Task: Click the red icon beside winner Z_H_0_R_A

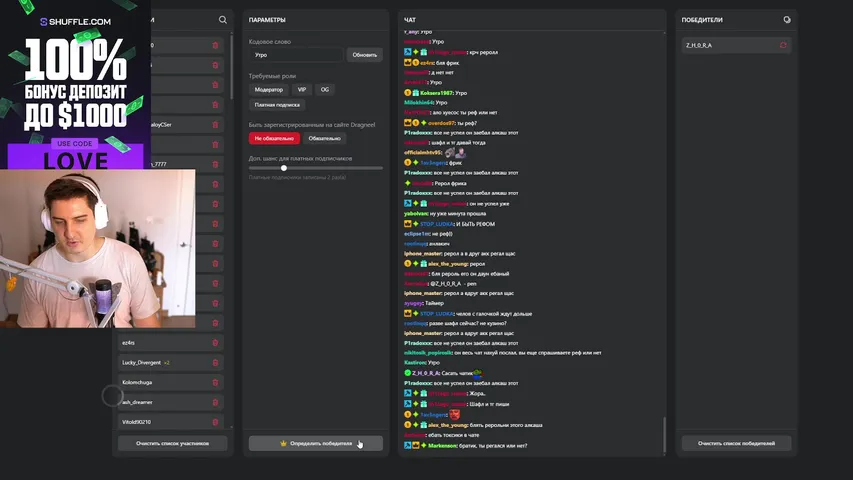Action: 783,45
